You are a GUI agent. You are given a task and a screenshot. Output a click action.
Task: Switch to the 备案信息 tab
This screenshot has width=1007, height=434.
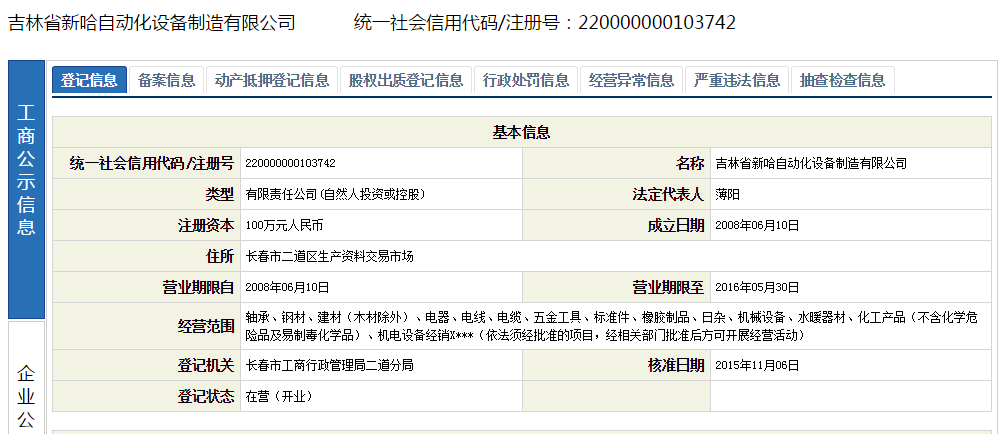[x=167, y=80]
